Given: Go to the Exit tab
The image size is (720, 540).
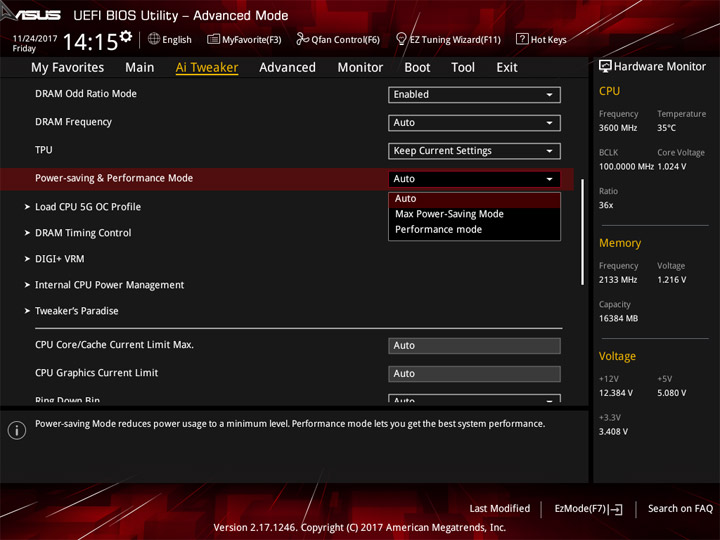Looking at the screenshot, I should (x=507, y=68).
